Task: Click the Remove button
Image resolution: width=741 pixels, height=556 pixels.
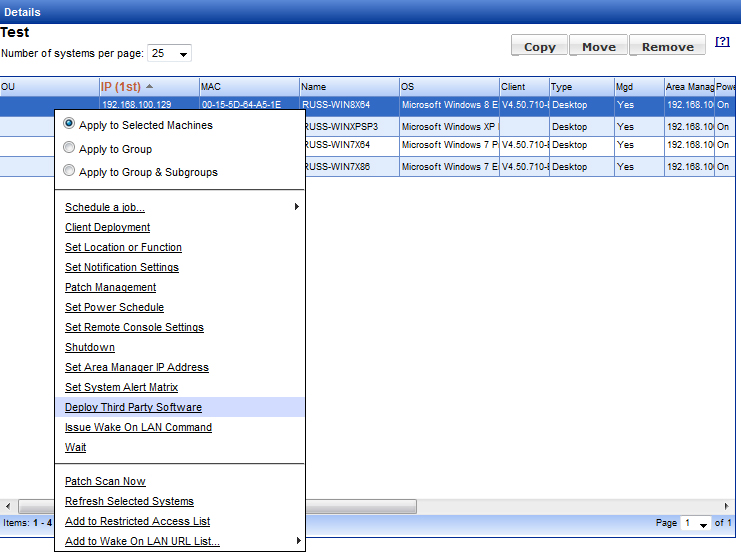Action: click(x=667, y=46)
